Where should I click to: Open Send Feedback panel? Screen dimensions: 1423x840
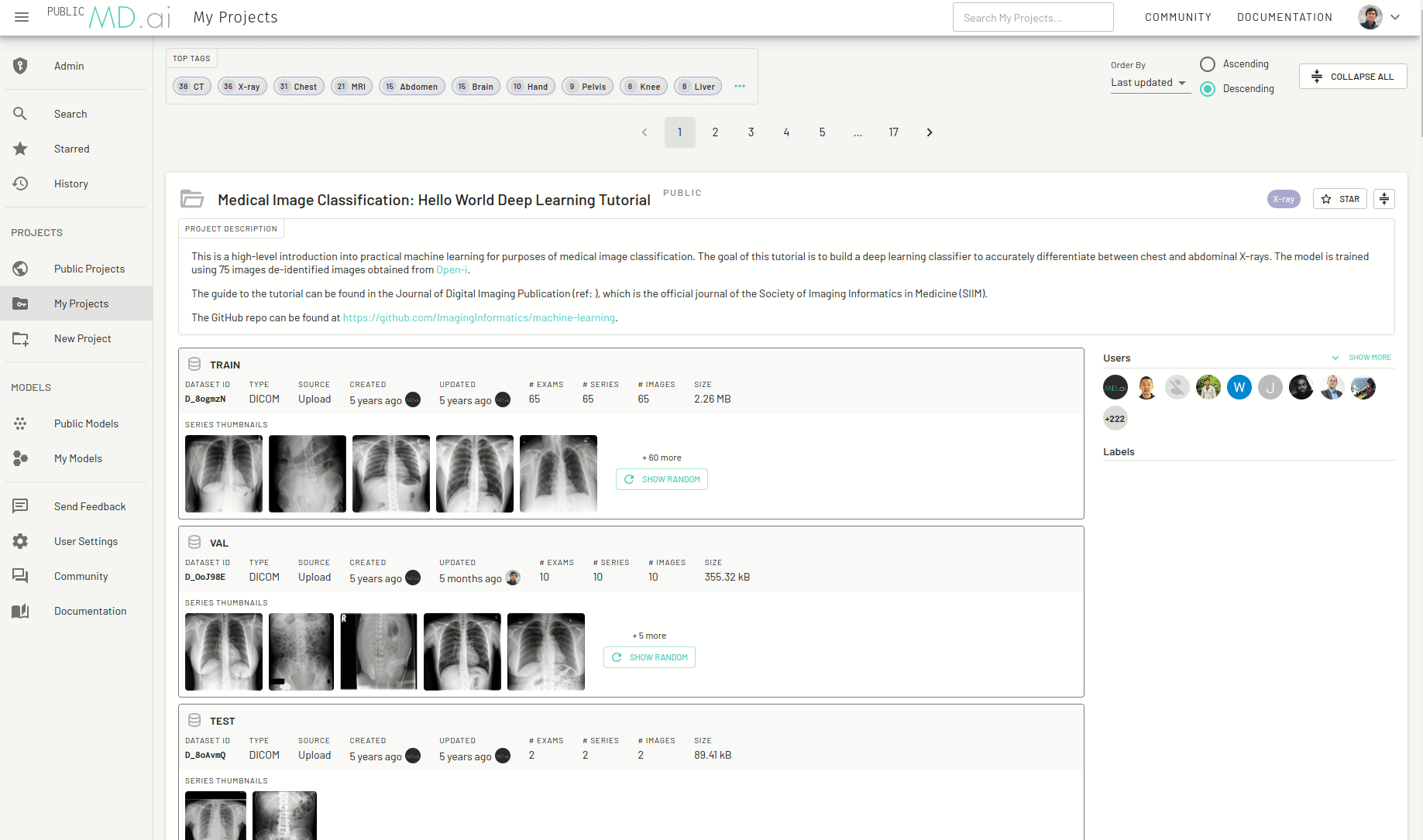(20, 506)
